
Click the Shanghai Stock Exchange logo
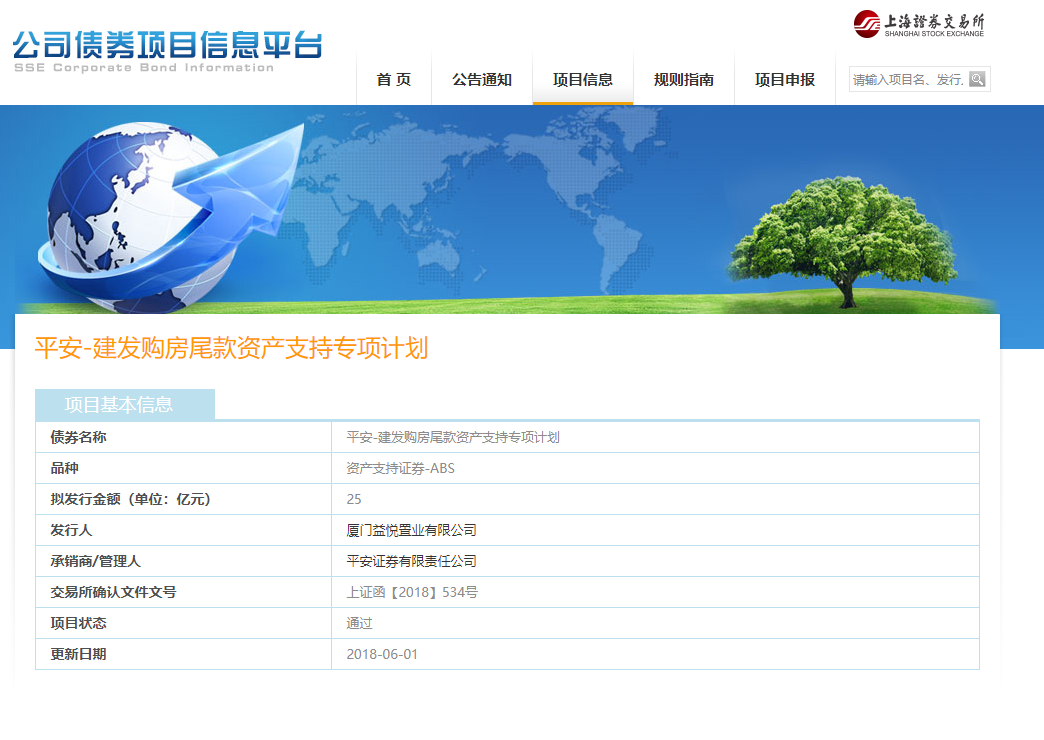918,24
